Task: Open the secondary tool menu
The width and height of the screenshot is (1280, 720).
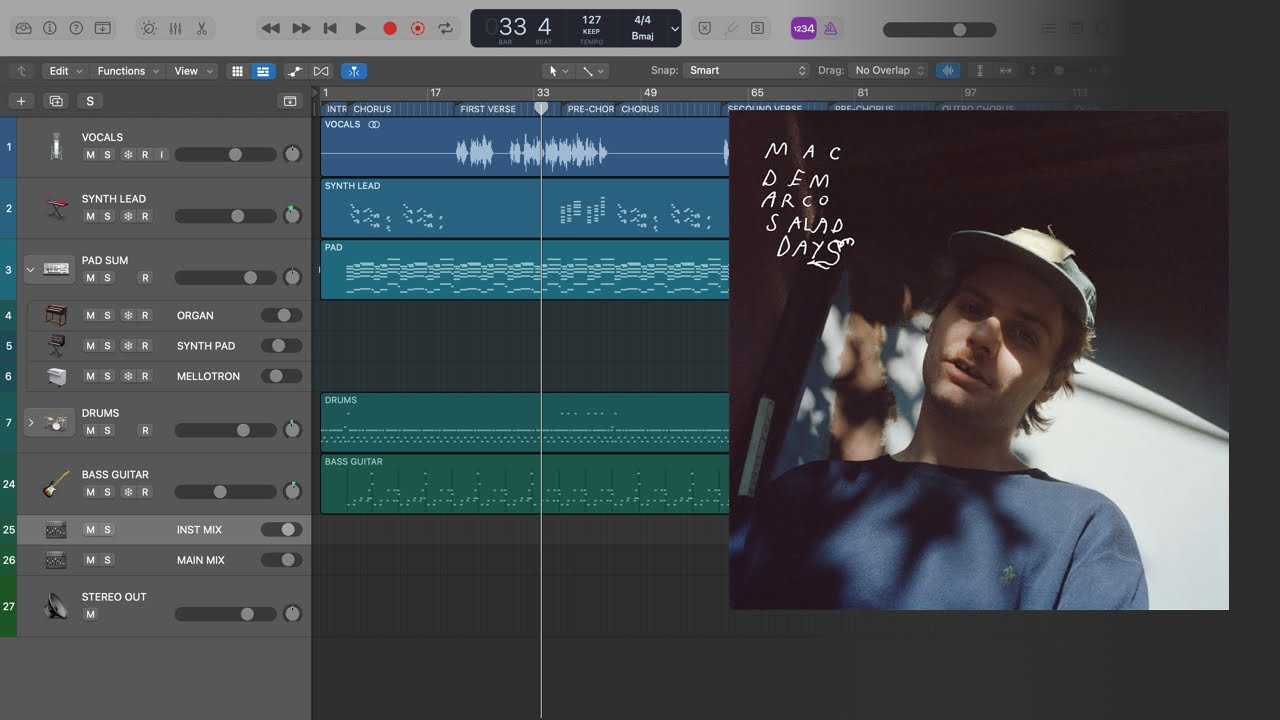Action: click(x=595, y=71)
